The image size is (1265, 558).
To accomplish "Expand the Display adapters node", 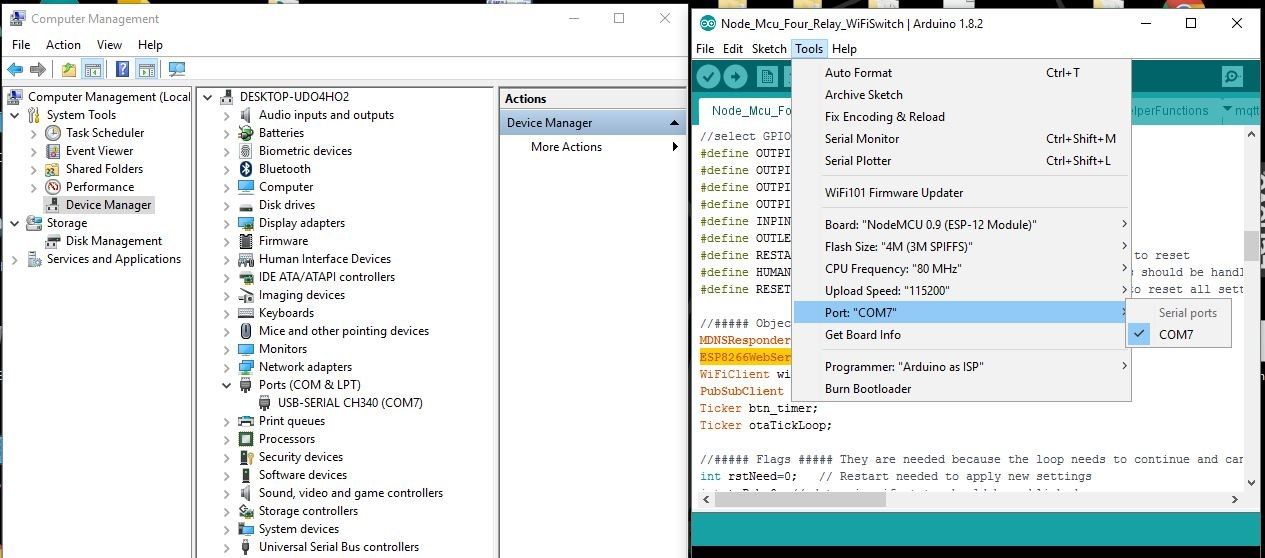I will pos(227,223).
